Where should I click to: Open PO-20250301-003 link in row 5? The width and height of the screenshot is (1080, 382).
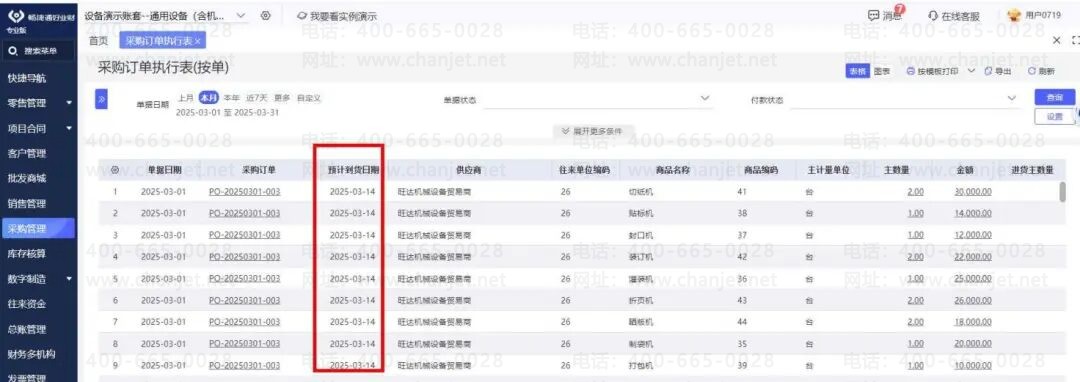coord(245,279)
